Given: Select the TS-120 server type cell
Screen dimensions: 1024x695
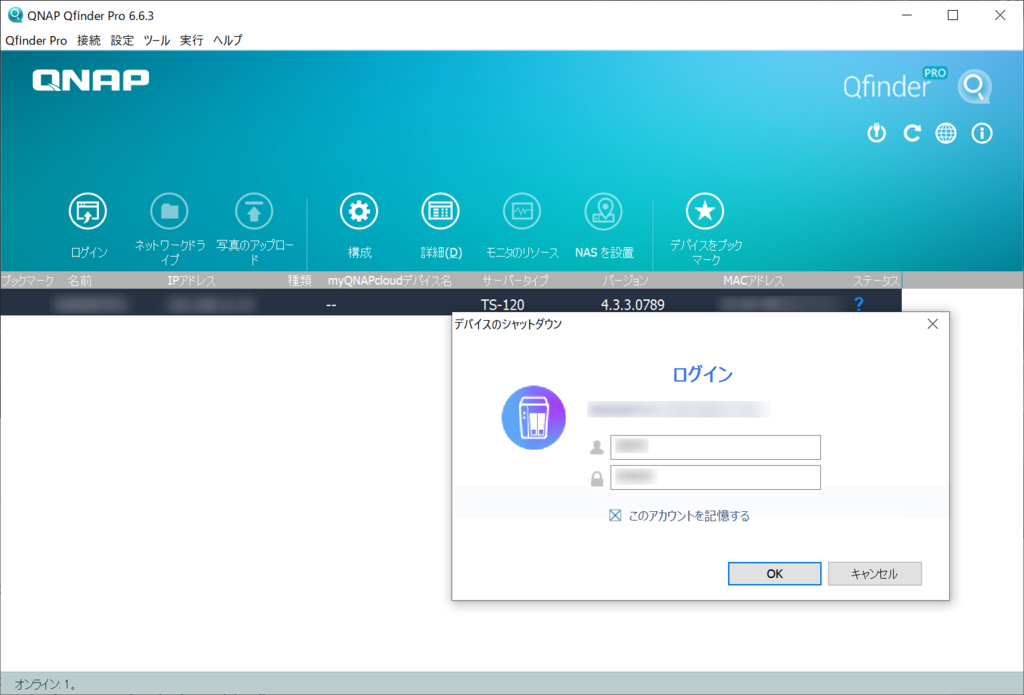Looking at the screenshot, I should click(x=502, y=304).
